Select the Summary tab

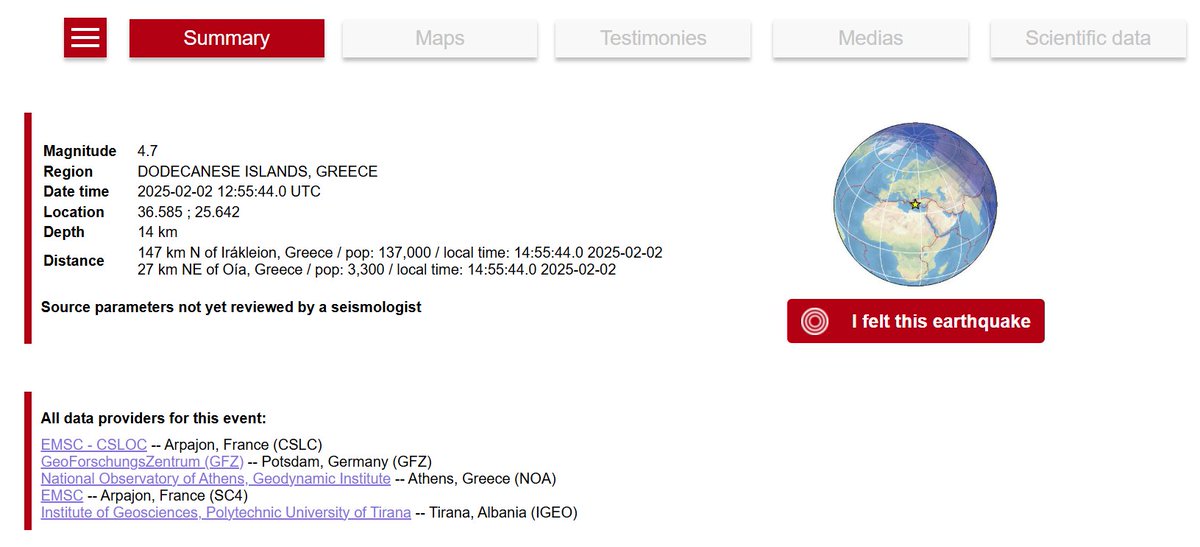pyautogui.click(x=227, y=38)
